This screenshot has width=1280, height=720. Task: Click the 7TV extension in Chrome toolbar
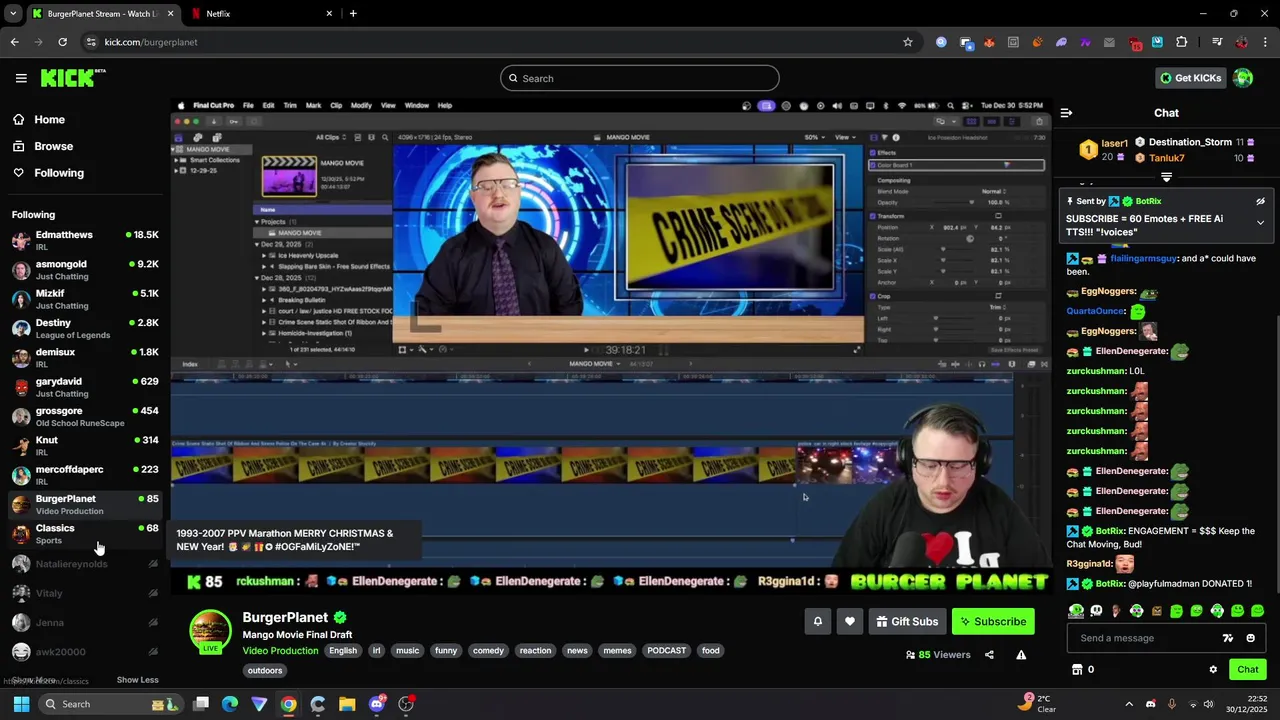click(1085, 42)
